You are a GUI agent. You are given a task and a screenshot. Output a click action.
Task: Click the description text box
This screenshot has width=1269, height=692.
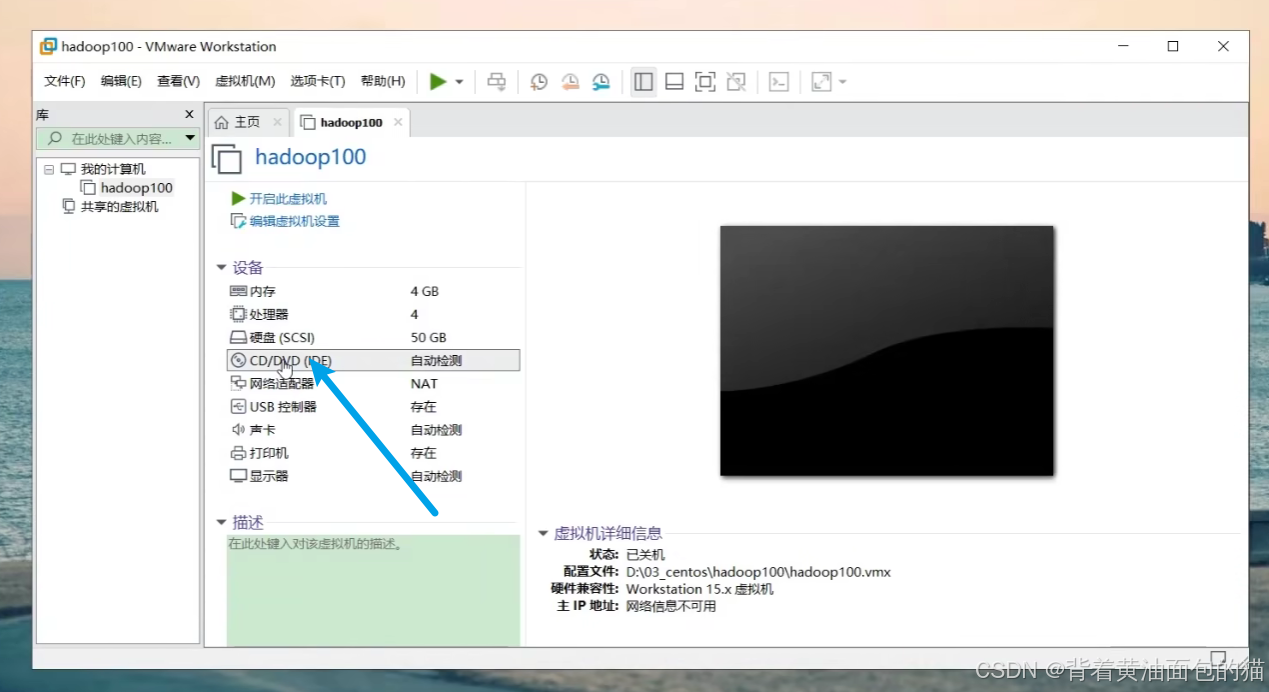point(373,590)
